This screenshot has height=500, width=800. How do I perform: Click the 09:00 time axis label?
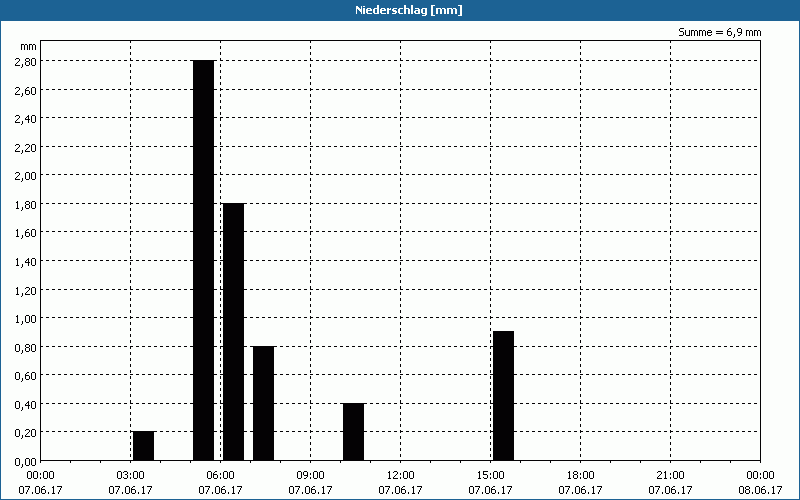click(310, 476)
